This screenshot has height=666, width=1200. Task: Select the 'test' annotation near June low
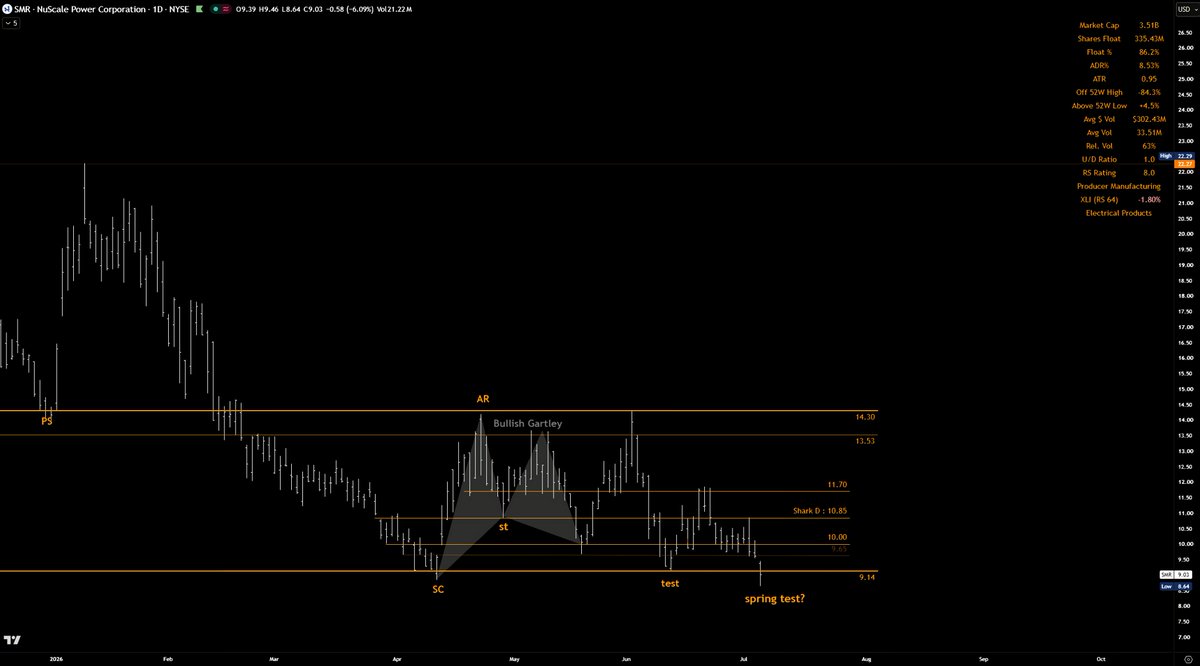tap(670, 583)
